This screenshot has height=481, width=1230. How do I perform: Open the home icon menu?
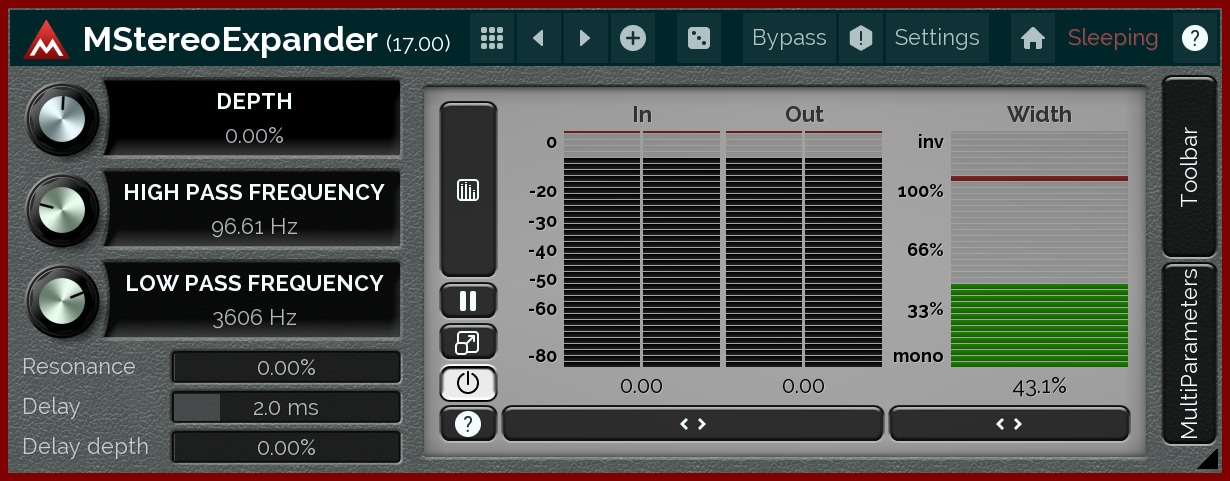[1033, 38]
